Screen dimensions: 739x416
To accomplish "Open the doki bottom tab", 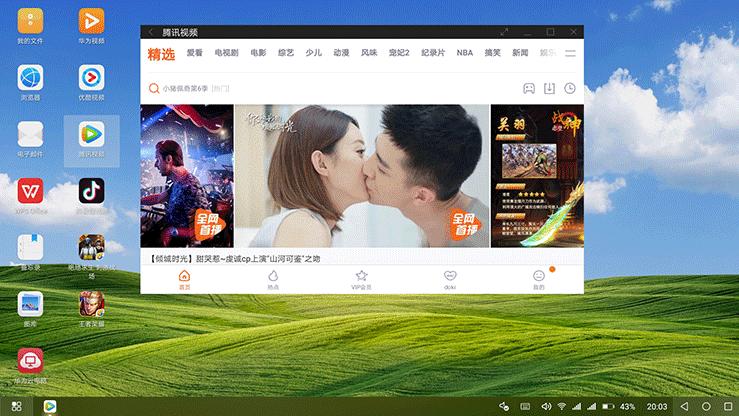I will (x=450, y=279).
